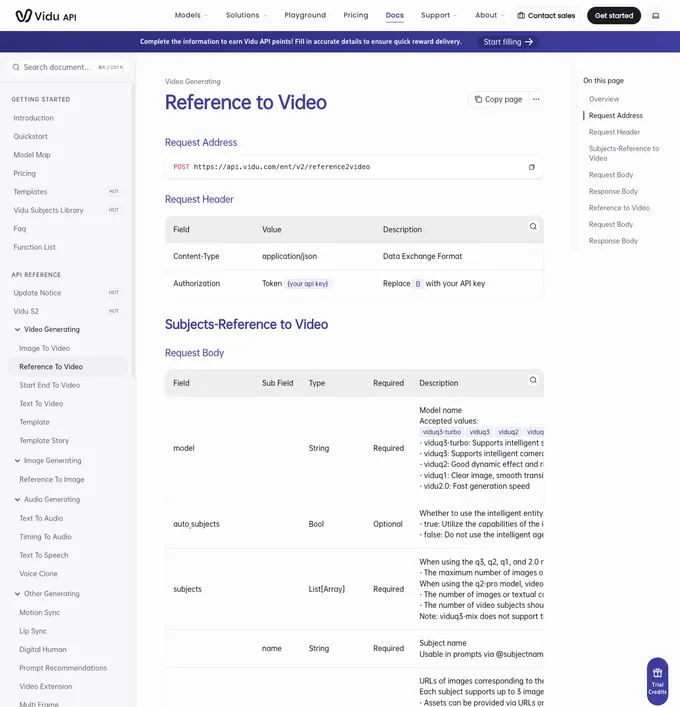Viewport: 680px width, 707px height.
Task: Open Quickstart in sidebar
Action: tap(30, 137)
